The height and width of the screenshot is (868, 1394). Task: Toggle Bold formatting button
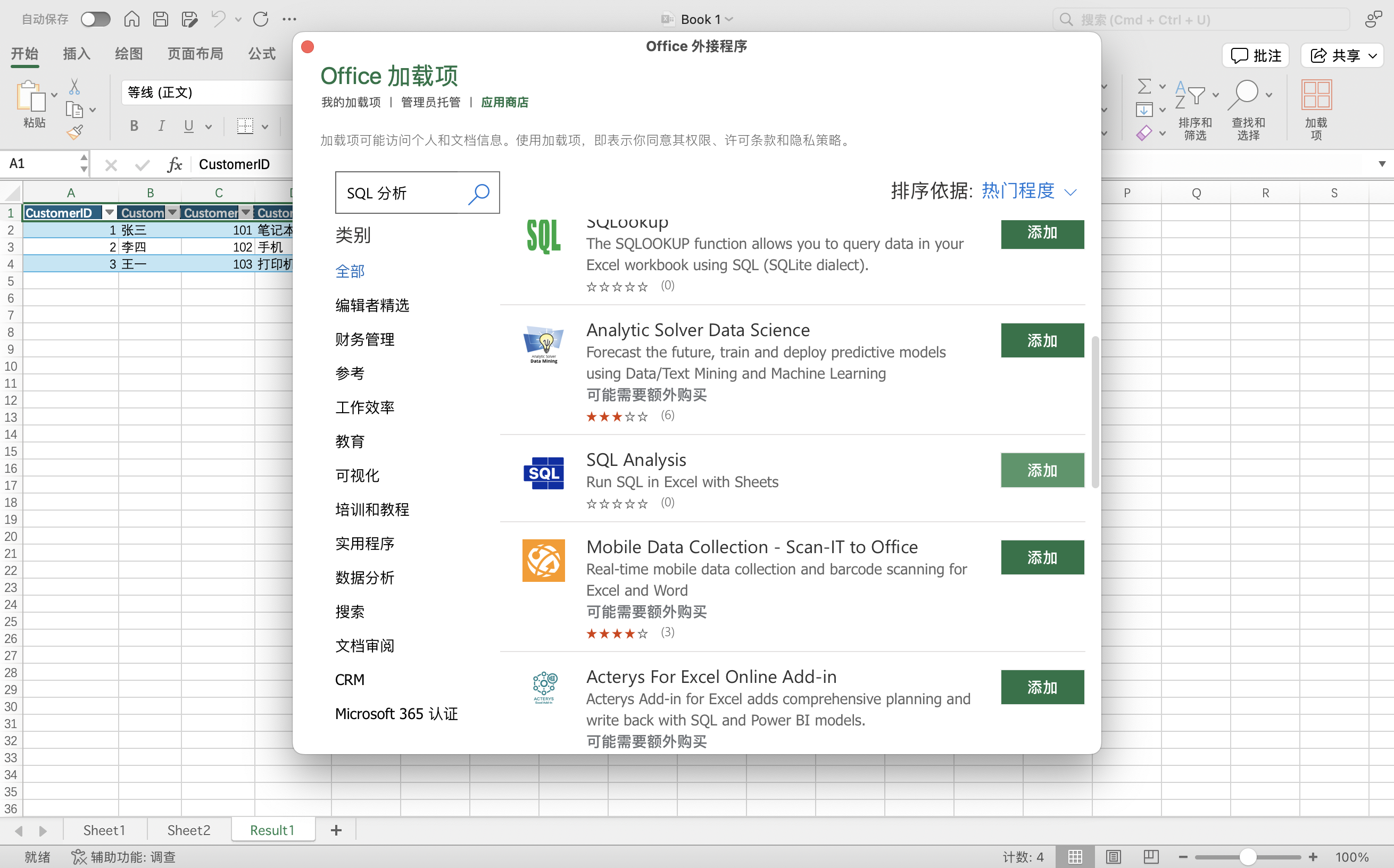[134, 126]
